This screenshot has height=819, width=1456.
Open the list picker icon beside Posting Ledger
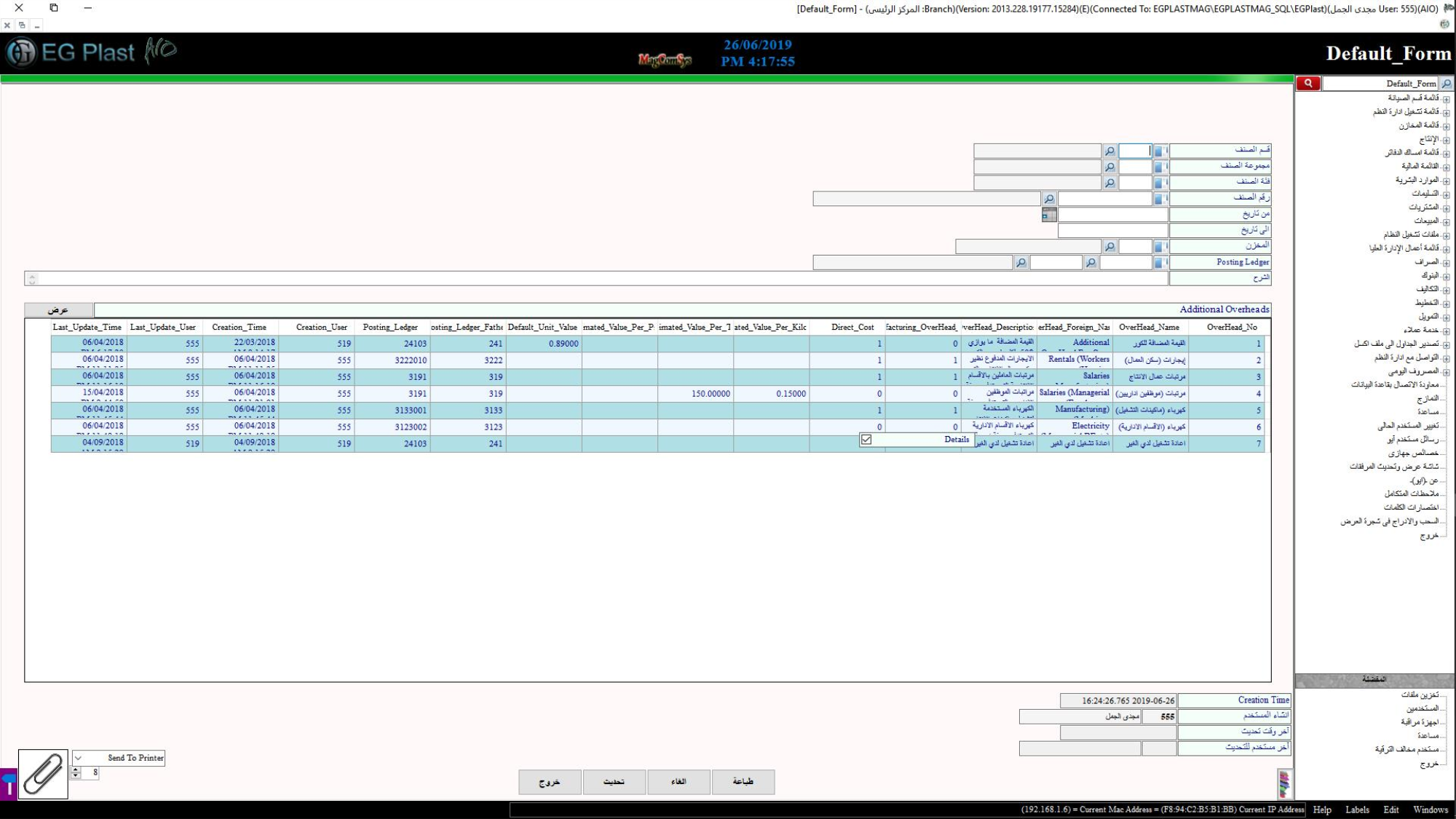1160,263
